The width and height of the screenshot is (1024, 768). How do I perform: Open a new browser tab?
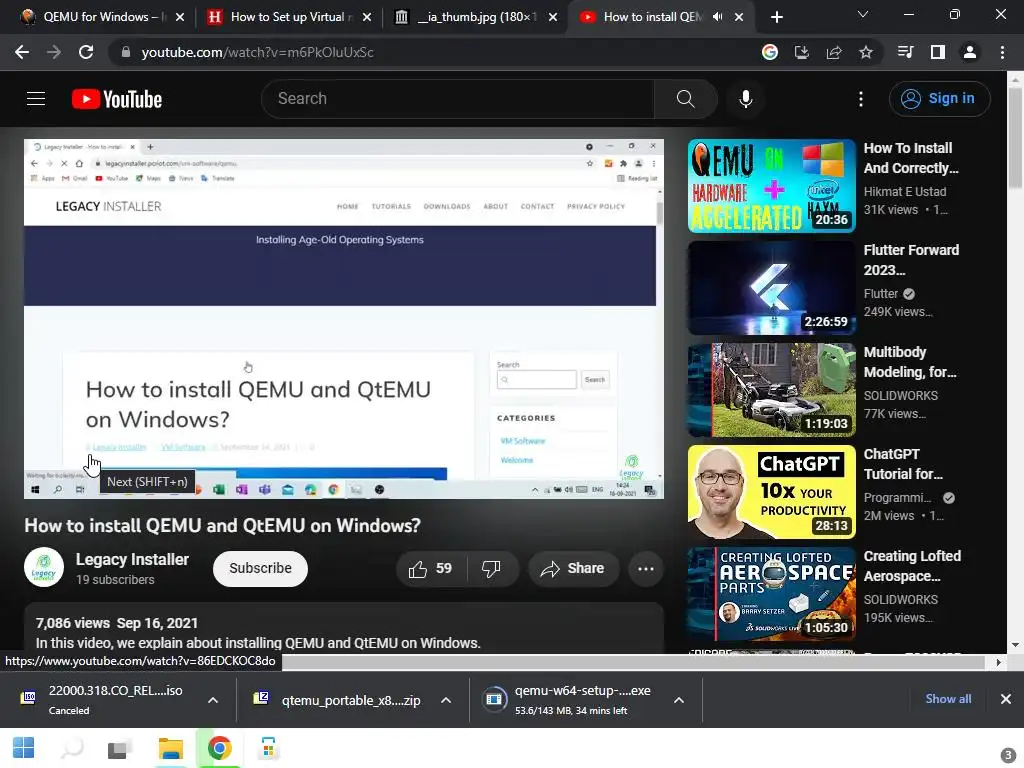776,17
